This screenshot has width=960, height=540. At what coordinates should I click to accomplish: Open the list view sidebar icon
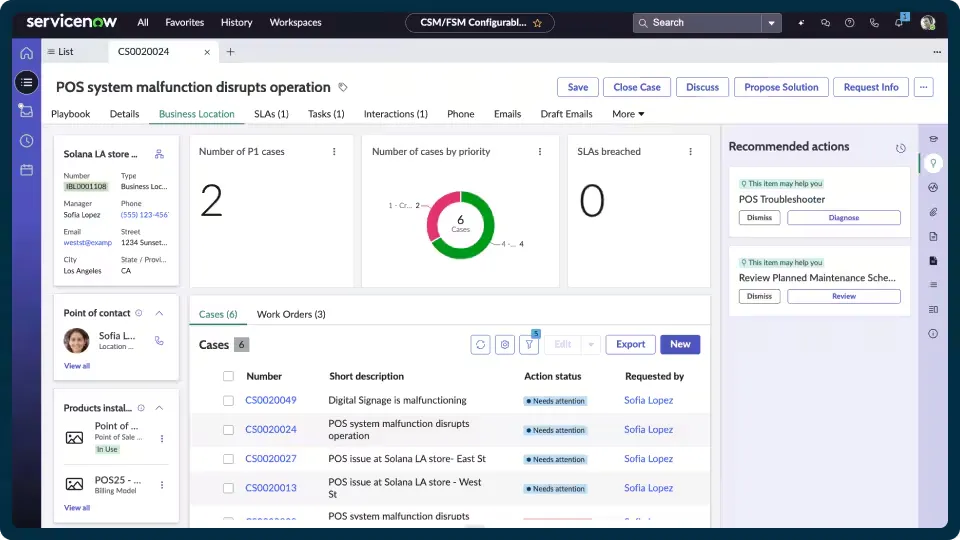[26, 83]
